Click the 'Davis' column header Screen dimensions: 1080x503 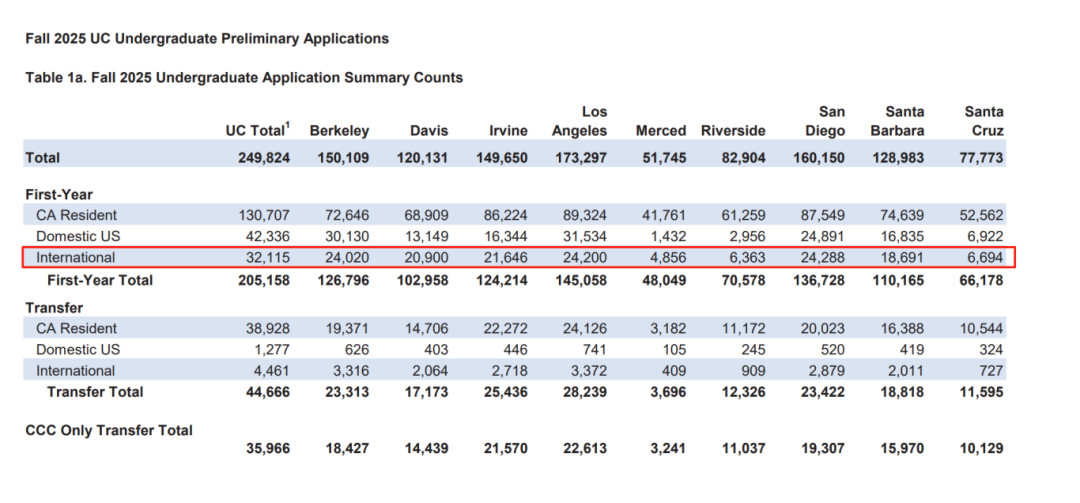429,131
